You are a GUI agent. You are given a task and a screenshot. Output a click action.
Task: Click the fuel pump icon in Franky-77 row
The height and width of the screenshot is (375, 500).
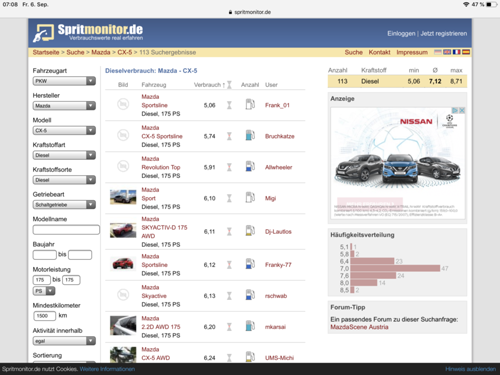point(250,264)
